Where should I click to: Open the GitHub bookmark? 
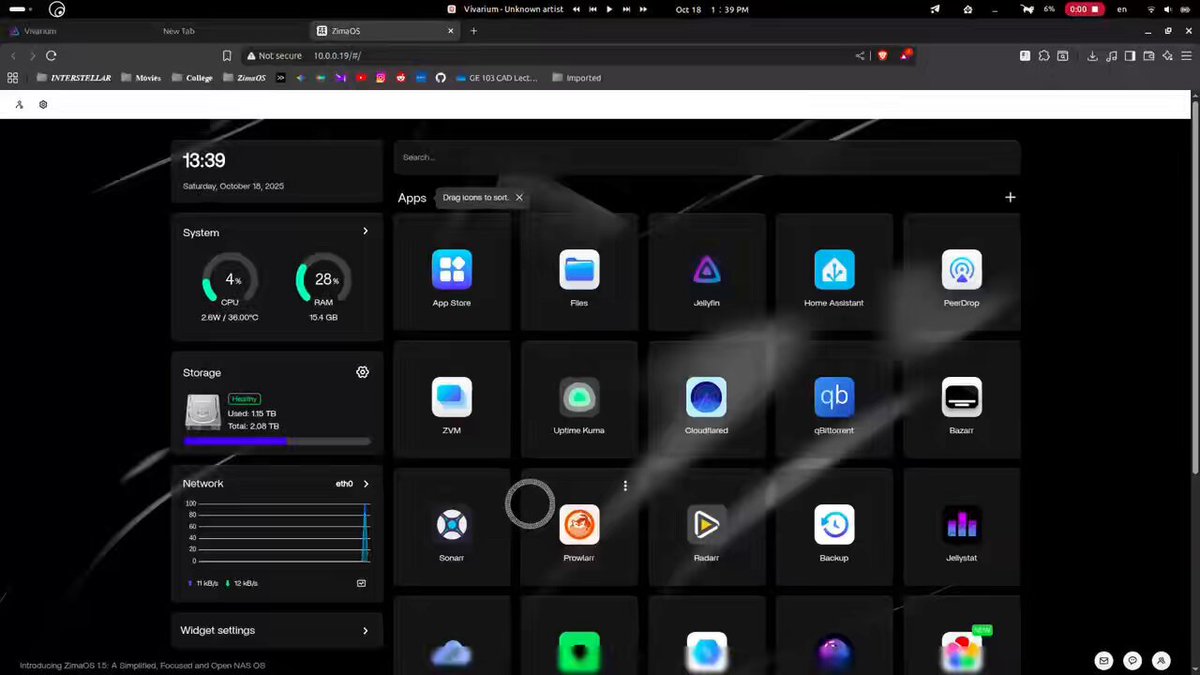click(440, 78)
